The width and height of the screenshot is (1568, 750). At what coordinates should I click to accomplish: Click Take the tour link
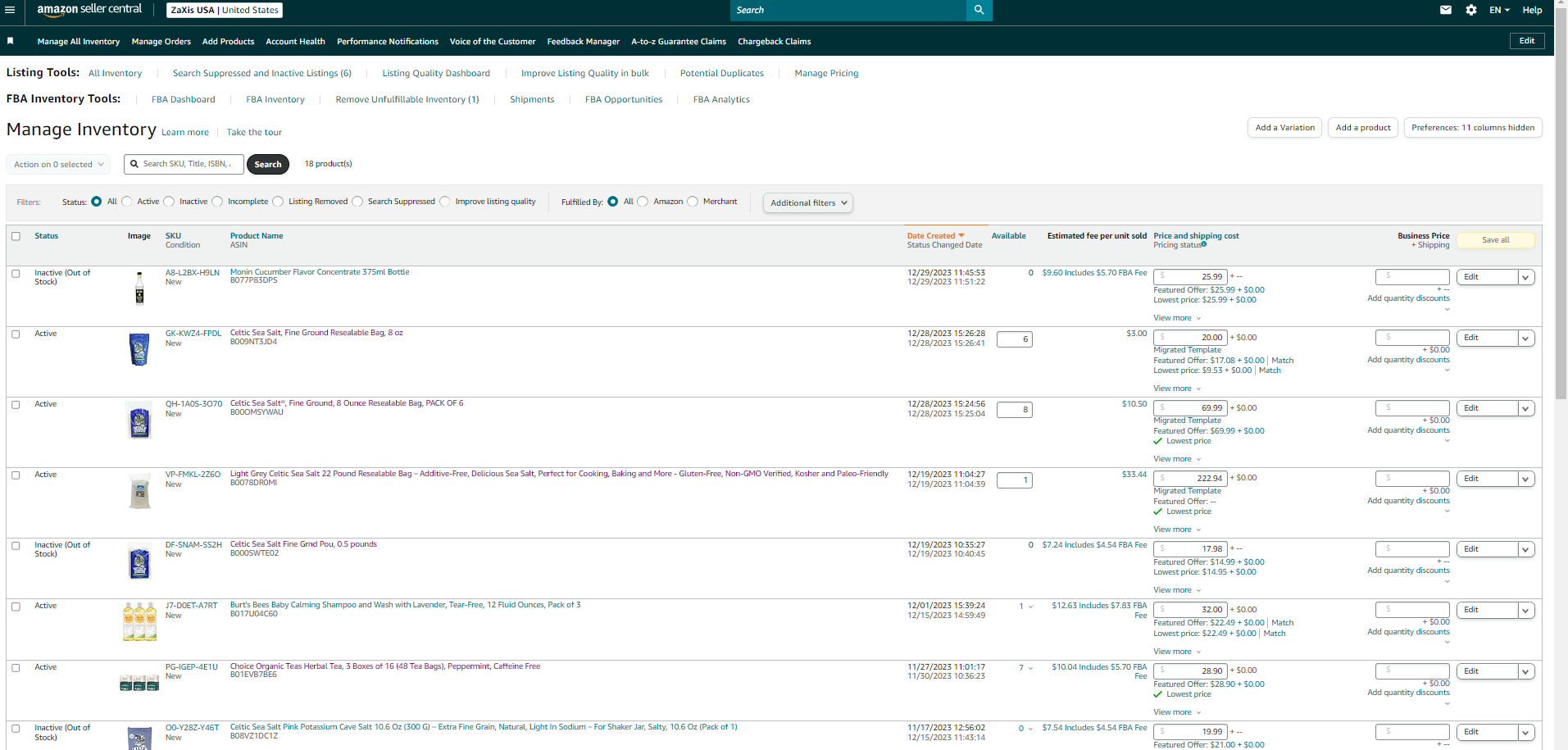click(254, 132)
